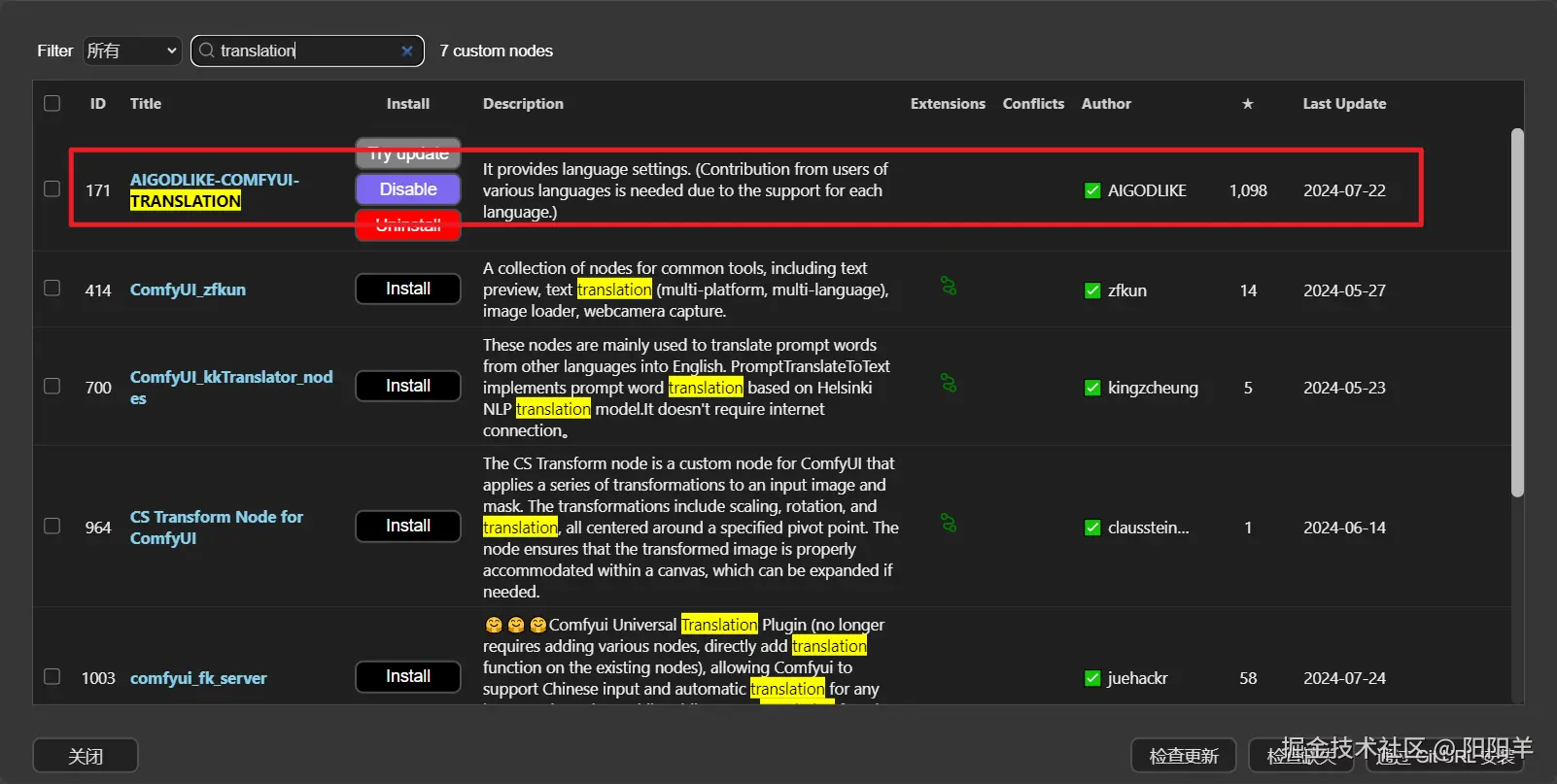Click the vertical scrollbar thumb of list
This screenshot has height=784, width=1557.
click(1517, 313)
